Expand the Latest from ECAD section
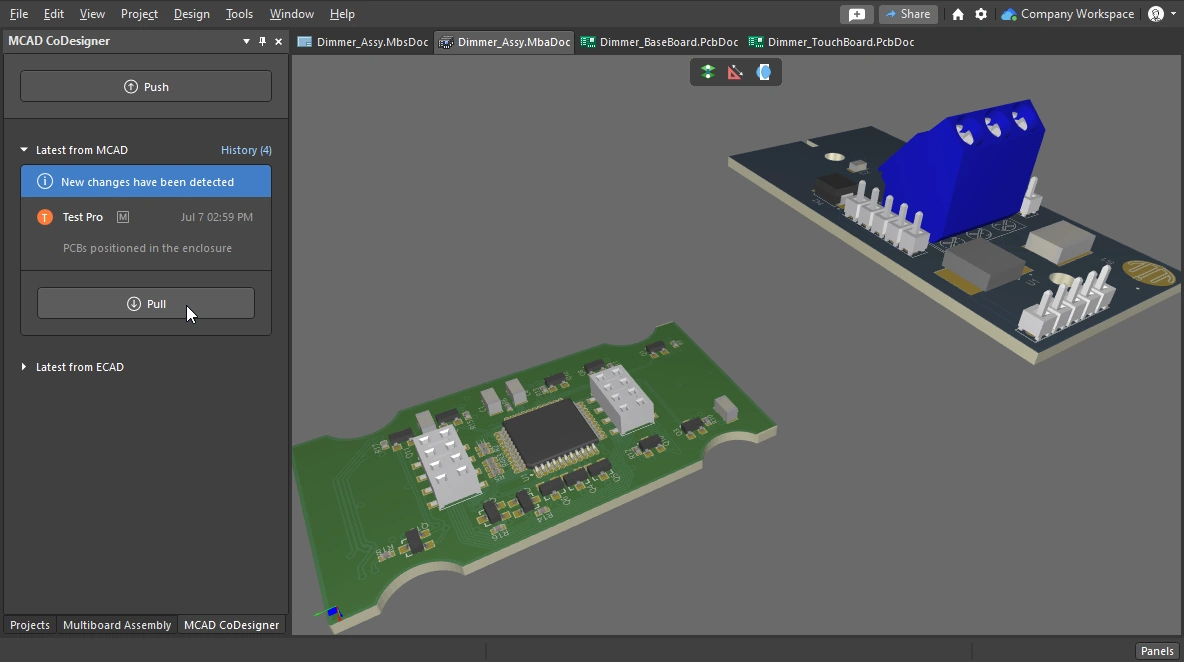Screen dimensions: 1184x662 pos(25,367)
